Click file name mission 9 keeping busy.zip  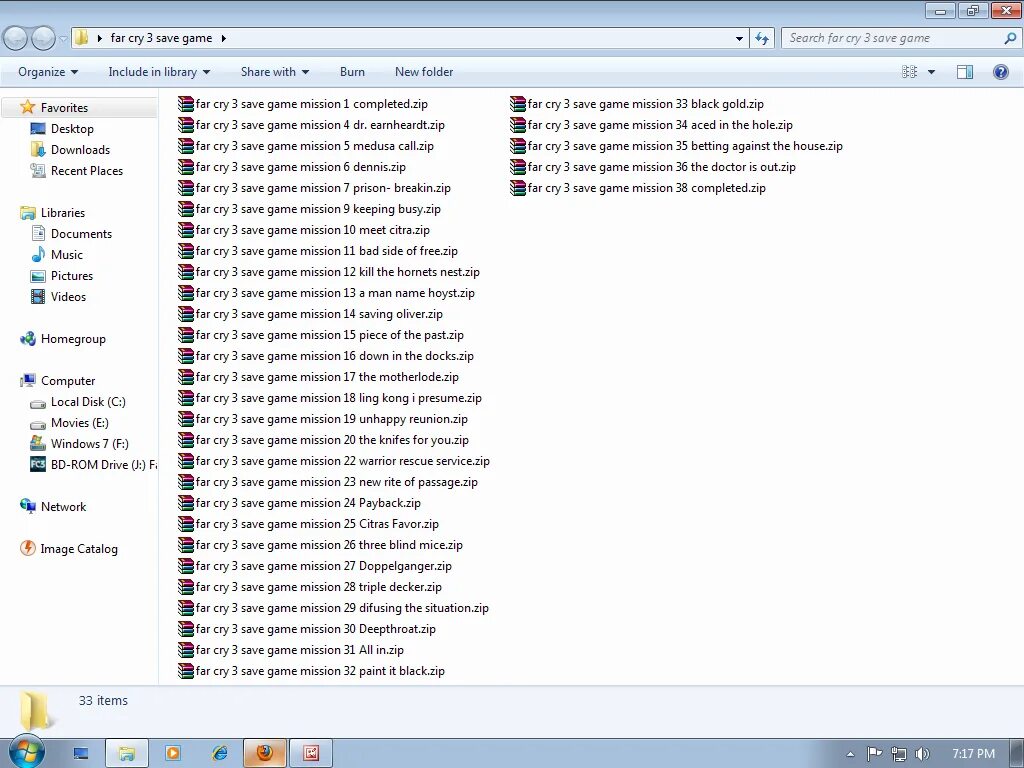(318, 209)
